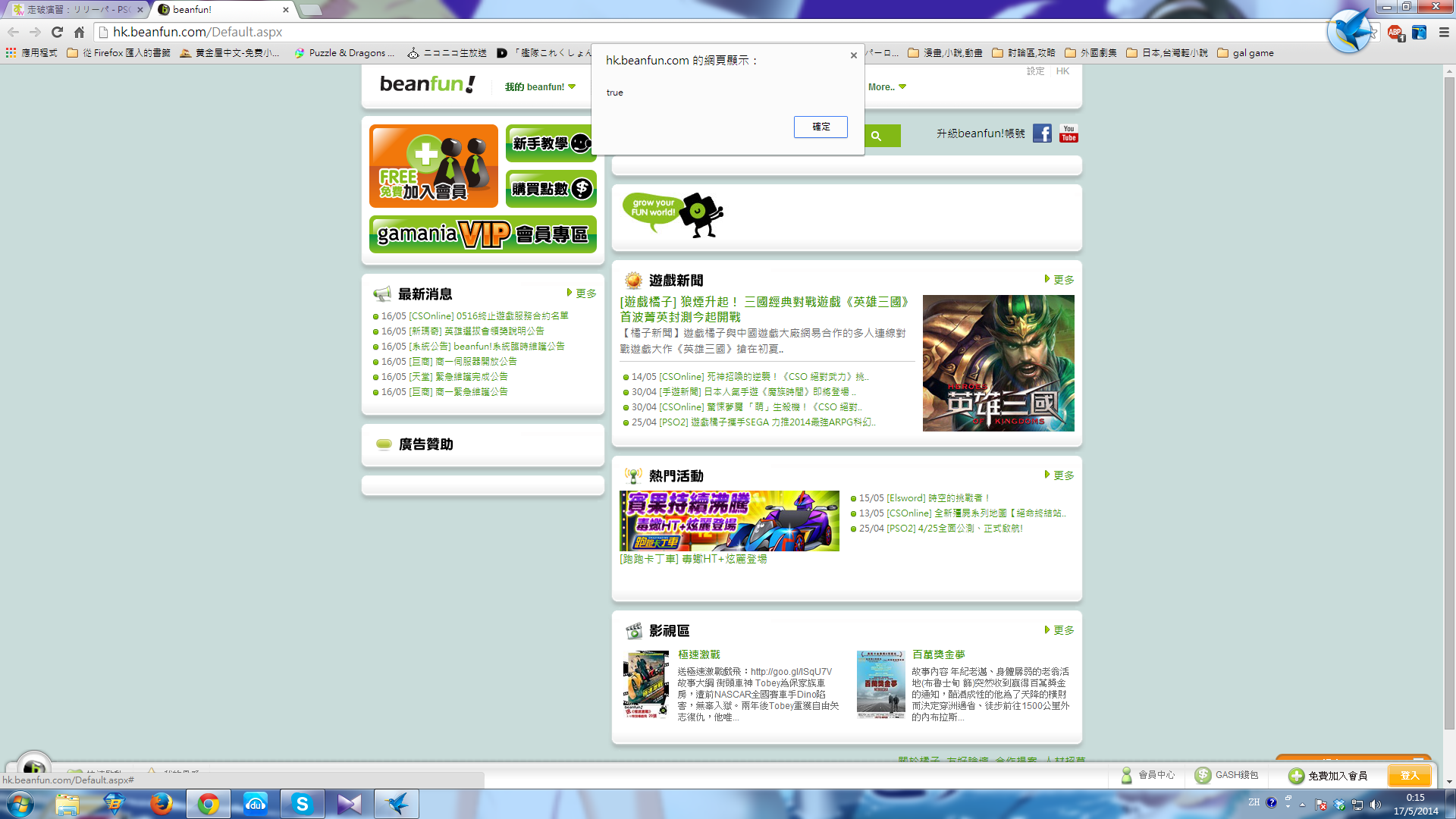1456x819 pixels.
Task: Click the browser back arrow
Action: click(13, 32)
